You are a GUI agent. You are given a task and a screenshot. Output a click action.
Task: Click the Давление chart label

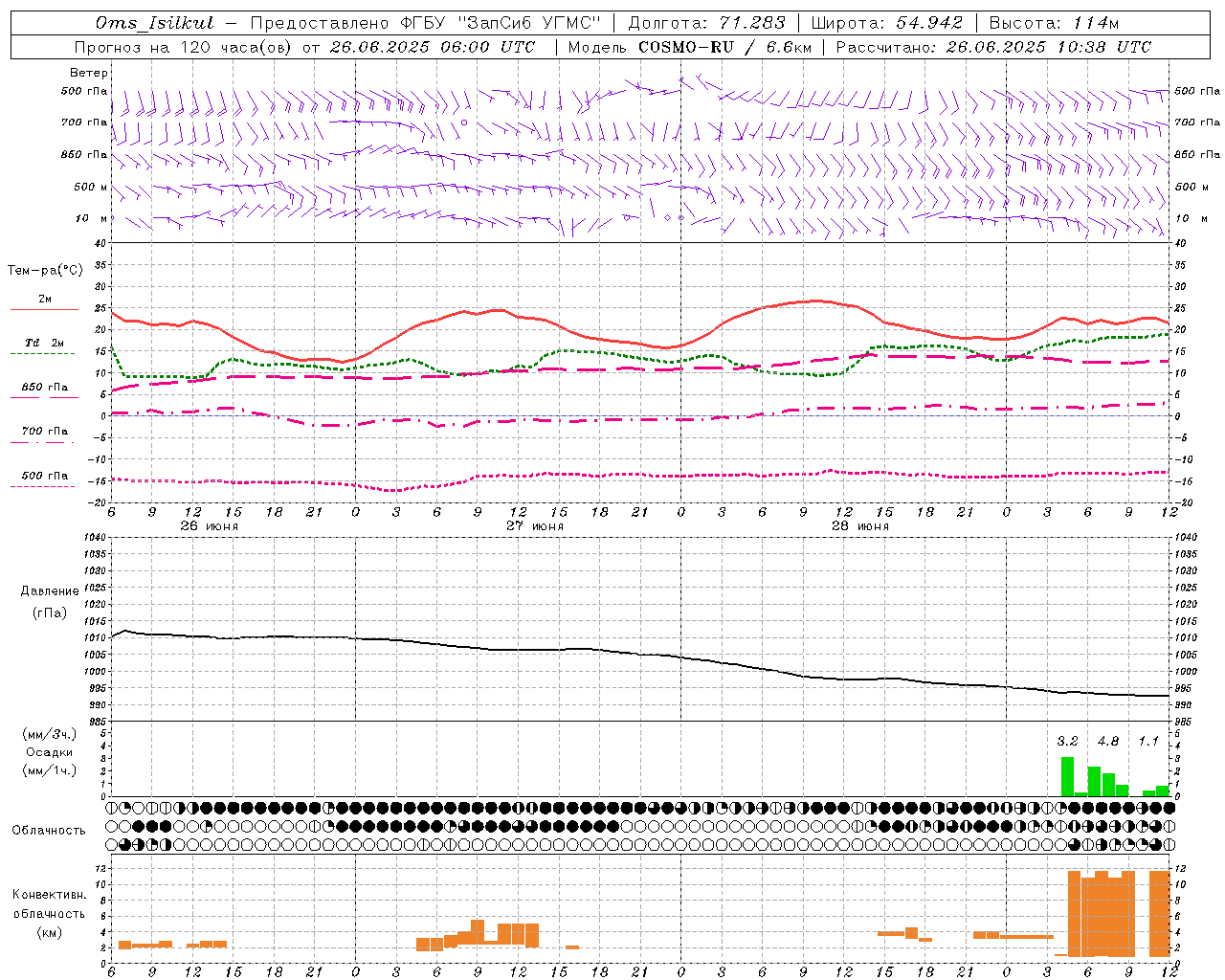point(50,591)
